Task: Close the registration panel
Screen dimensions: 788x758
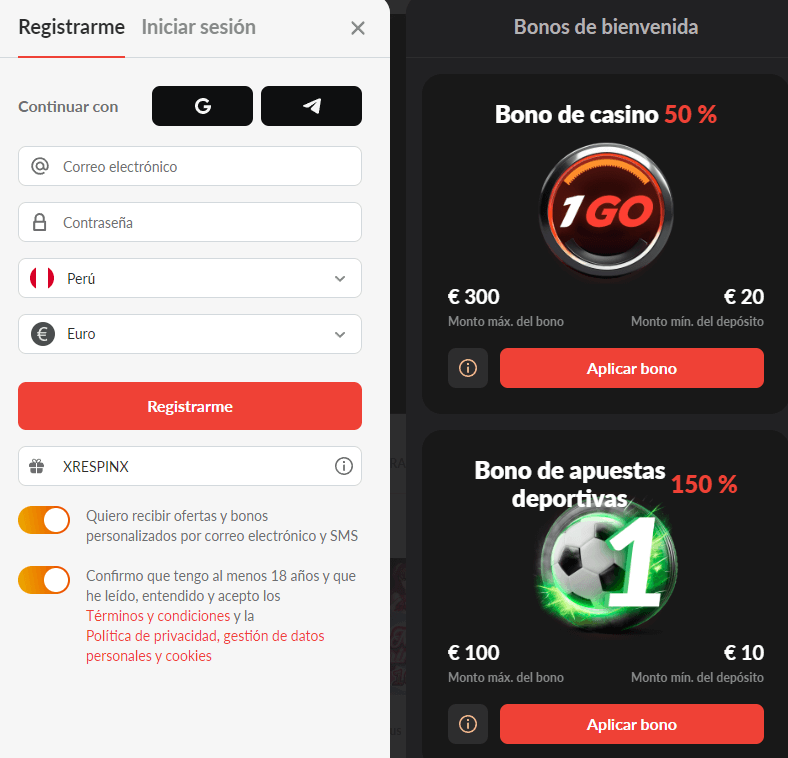Action: [x=358, y=28]
